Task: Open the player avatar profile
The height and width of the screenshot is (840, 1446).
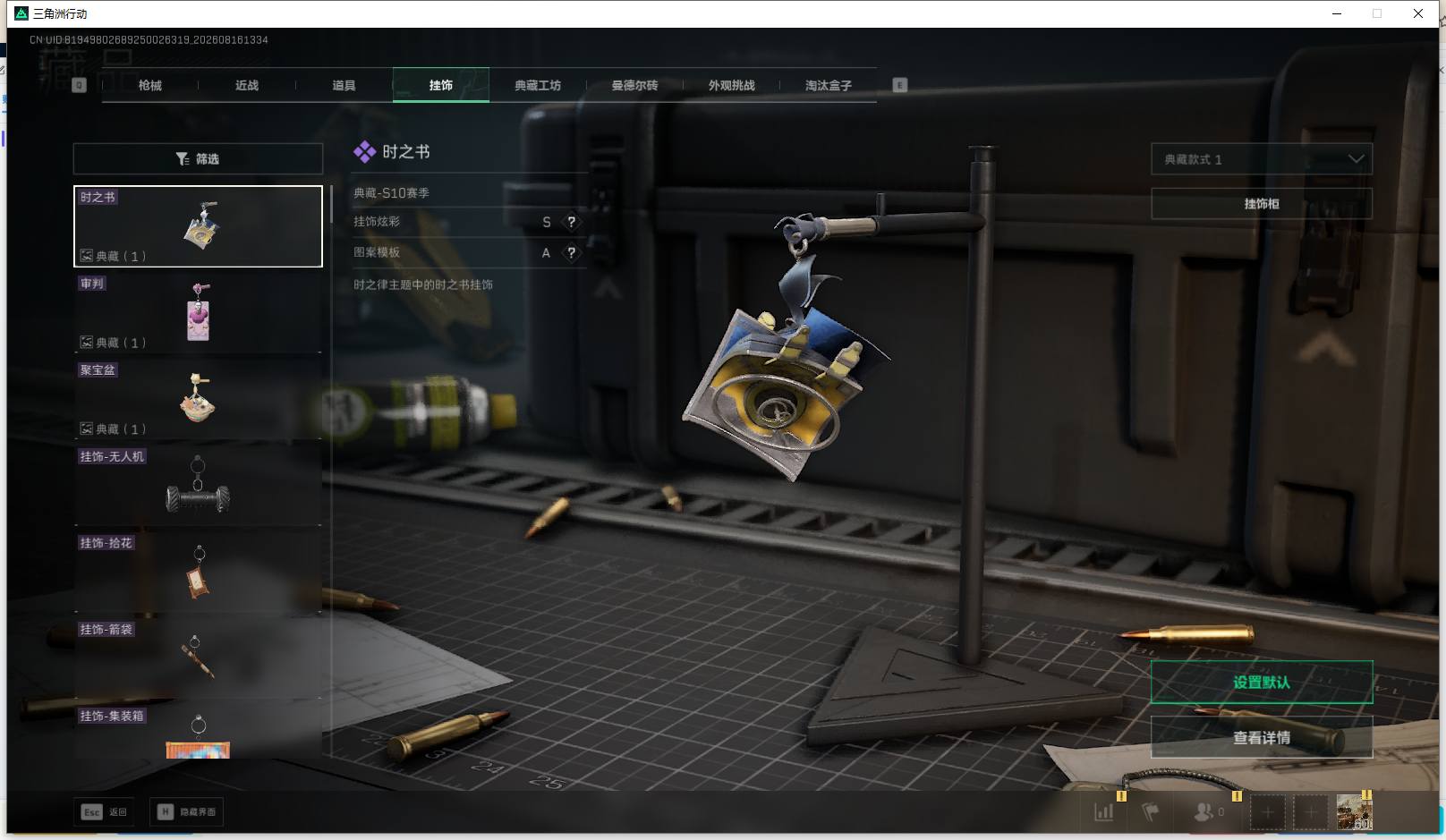Action: [x=1354, y=812]
